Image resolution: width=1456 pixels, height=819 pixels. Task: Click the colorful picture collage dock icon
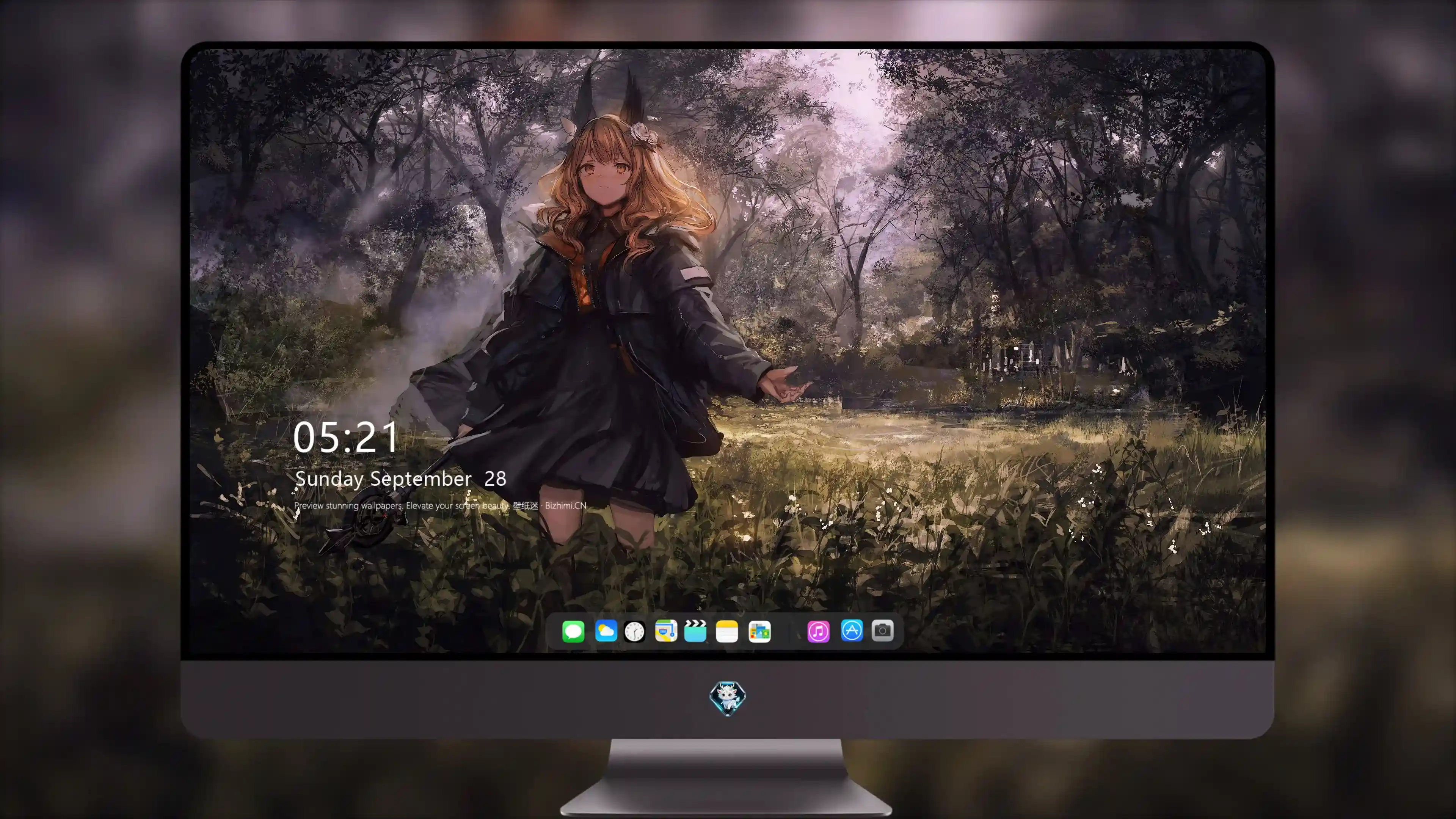point(759,631)
